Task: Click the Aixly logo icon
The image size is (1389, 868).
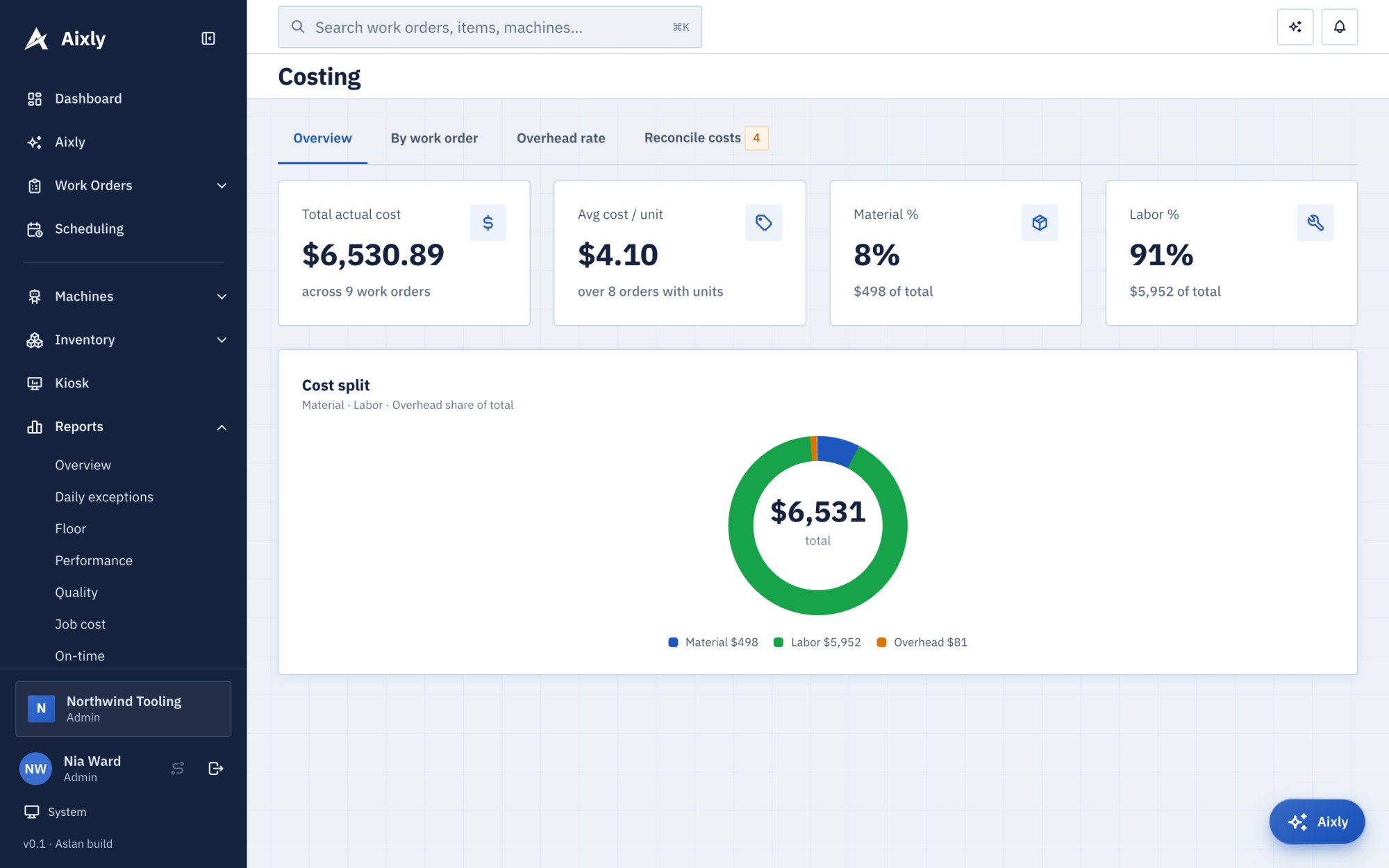Action: (36, 39)
